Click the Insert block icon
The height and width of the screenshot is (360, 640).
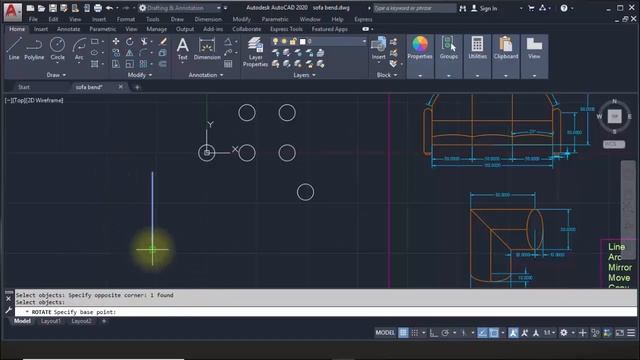click(x=378, y=49)
